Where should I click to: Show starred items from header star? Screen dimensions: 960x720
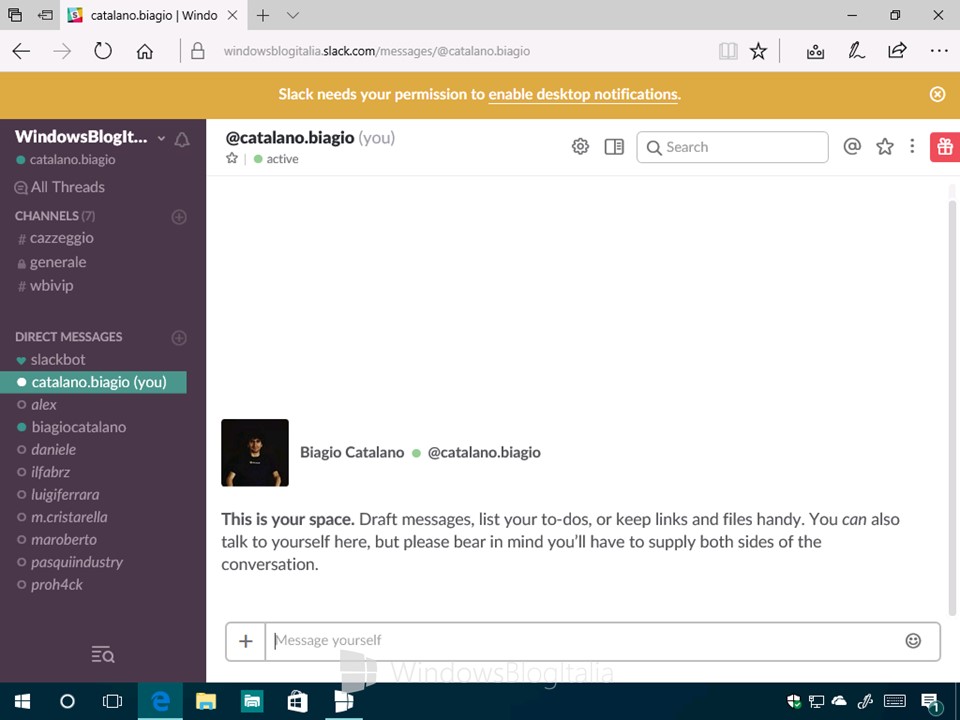[884, 146]
